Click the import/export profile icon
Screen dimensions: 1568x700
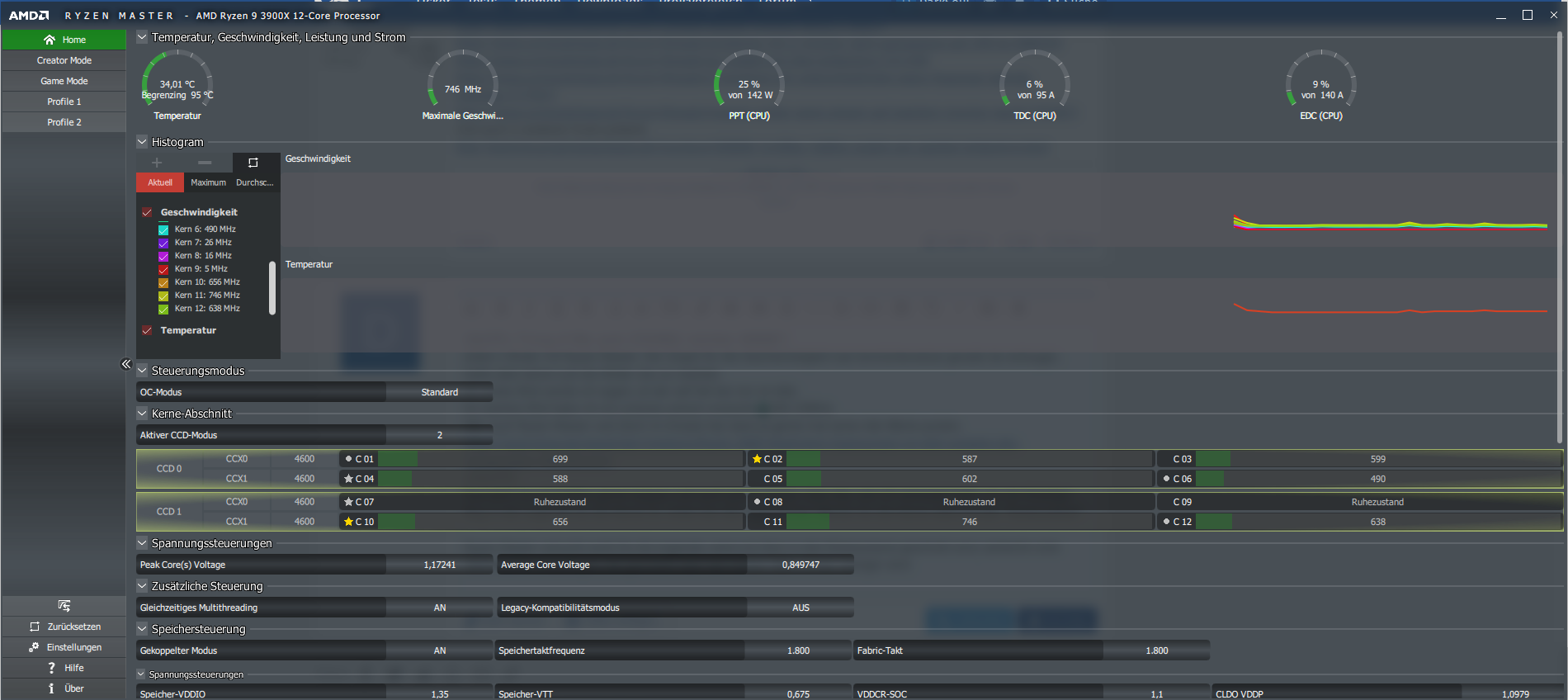(64, 606)
